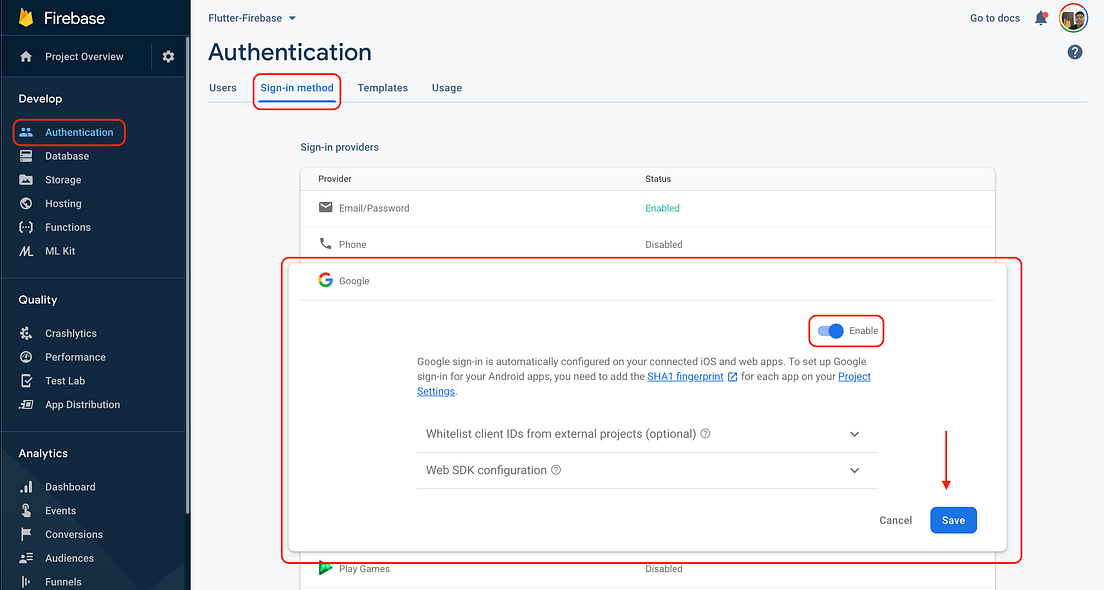Save the Google sign-in settings
The width and height of the screenshot is (1104, 590).
point(952,520)
